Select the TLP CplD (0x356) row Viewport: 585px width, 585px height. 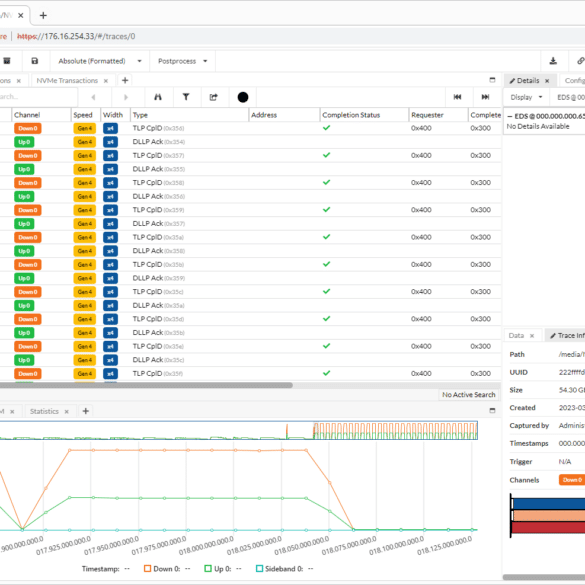(x=250, y=128)
